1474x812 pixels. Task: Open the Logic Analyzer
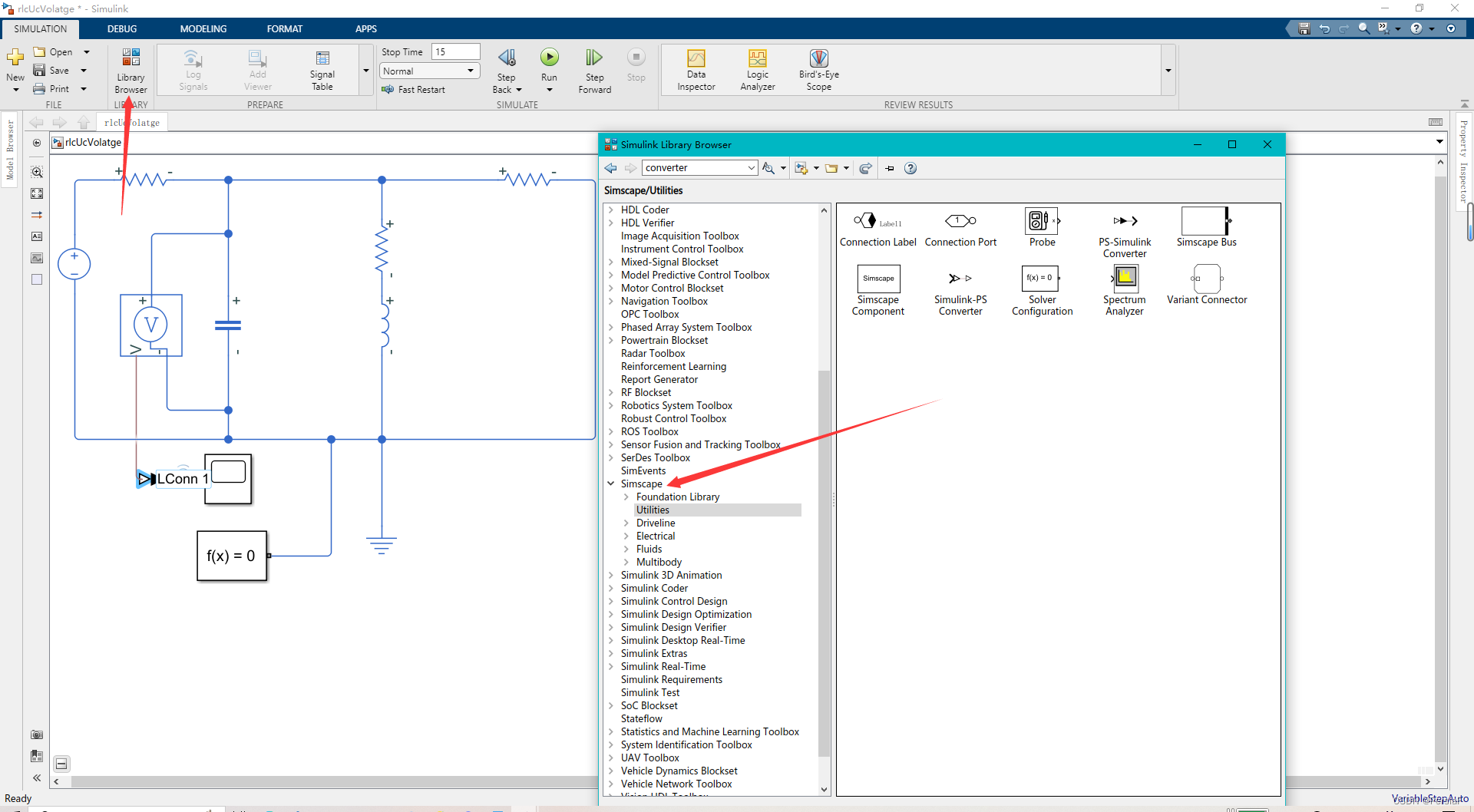click(757, 70)
